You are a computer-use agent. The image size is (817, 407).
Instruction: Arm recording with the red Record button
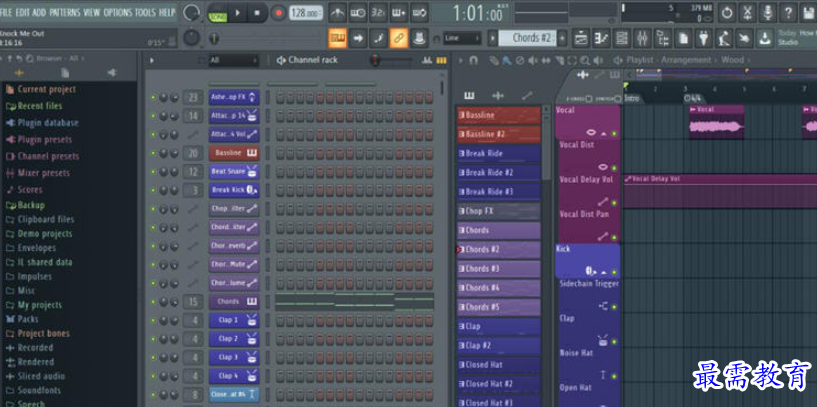click(278, 13)
